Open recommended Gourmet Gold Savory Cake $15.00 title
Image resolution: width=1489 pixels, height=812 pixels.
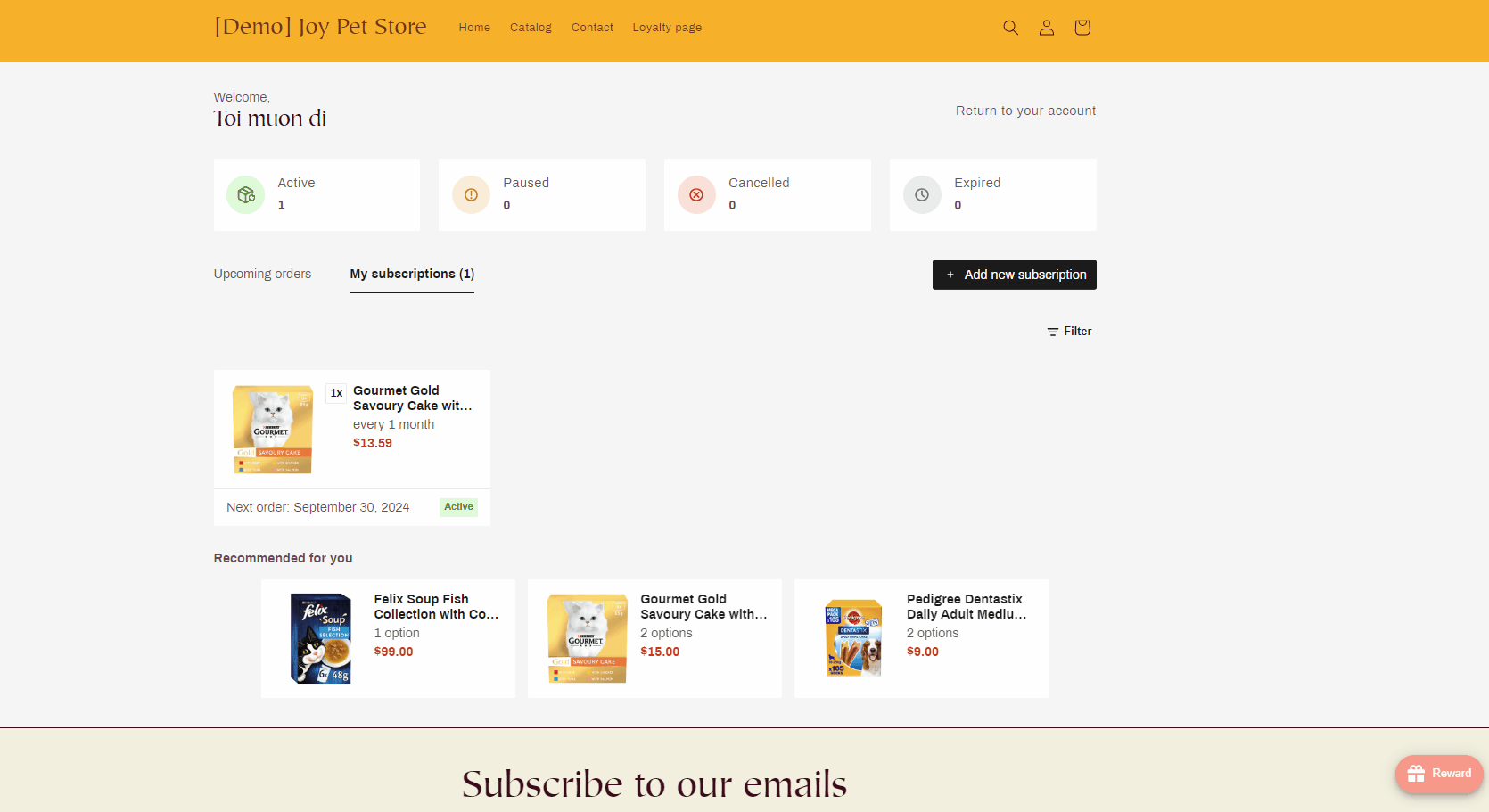[x=703, y=606]
